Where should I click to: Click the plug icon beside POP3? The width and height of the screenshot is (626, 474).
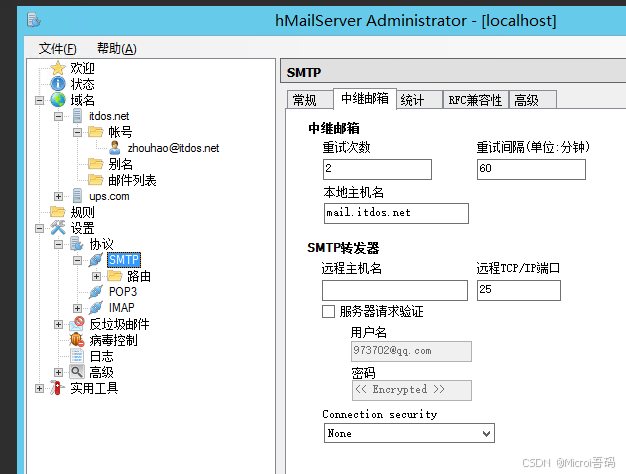click(96, 292)
